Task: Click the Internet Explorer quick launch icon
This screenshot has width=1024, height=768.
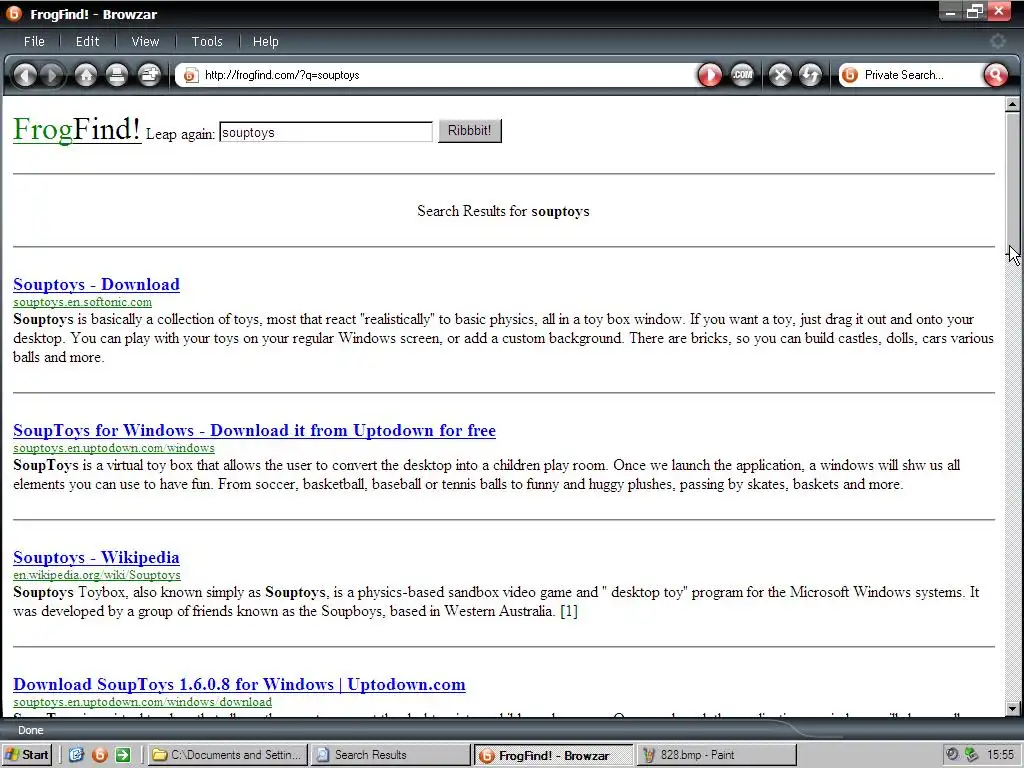Action: point(76,755)
